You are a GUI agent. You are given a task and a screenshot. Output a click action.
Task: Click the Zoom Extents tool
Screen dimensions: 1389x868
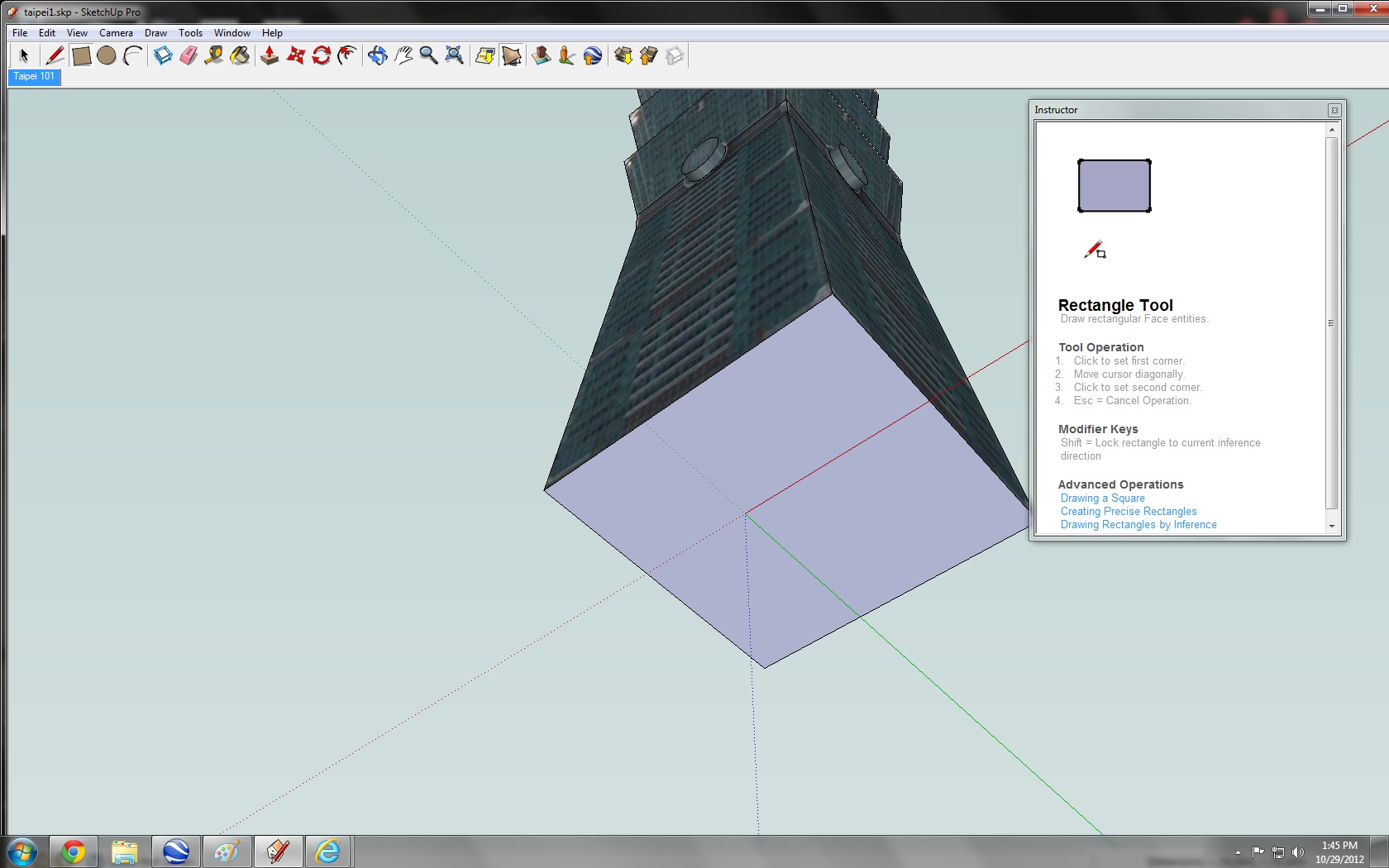pyautogui.click(x=454, y=55)
